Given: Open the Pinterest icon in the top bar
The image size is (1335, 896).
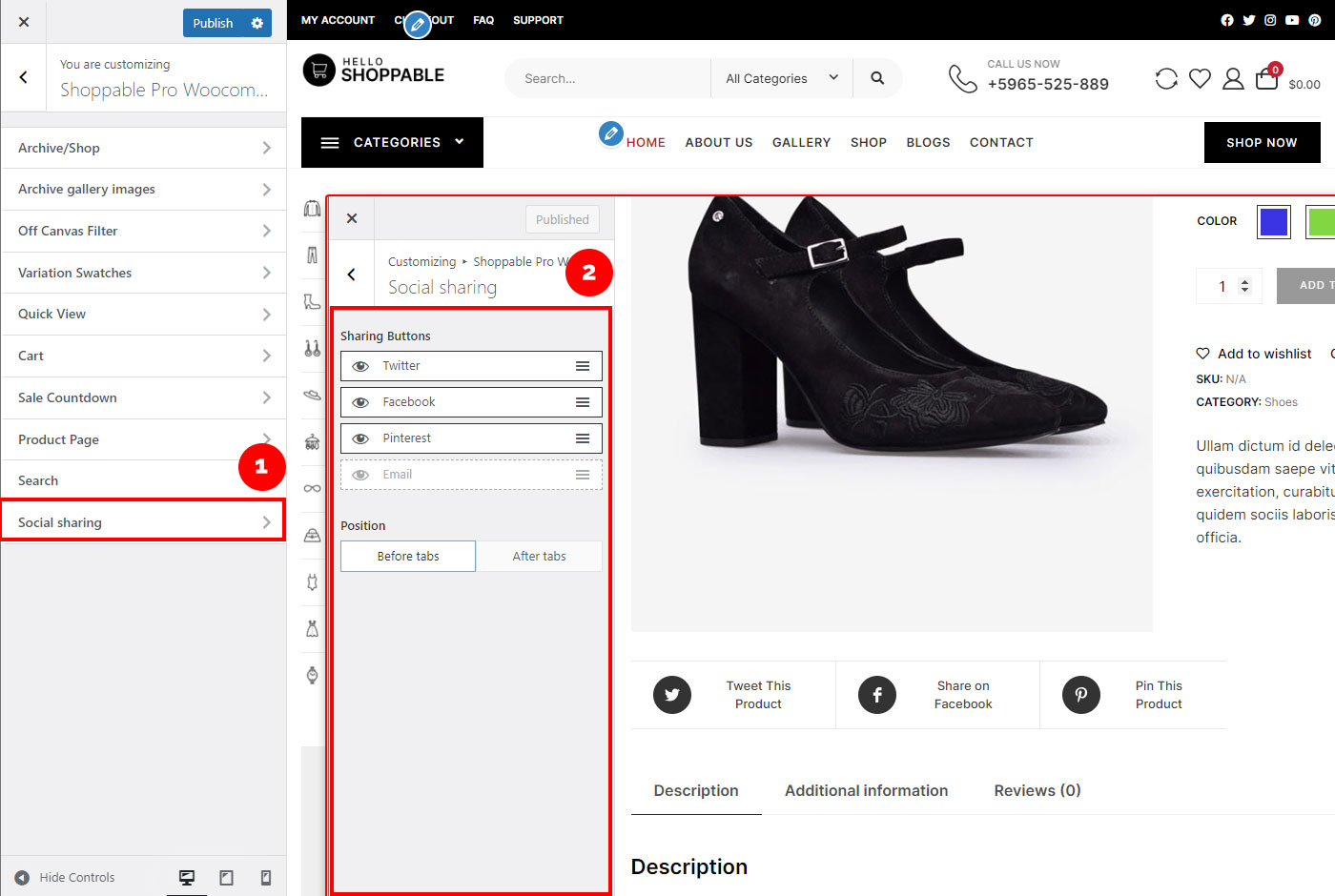Looking at the screenshot, I should click(x=1315, y=20).
